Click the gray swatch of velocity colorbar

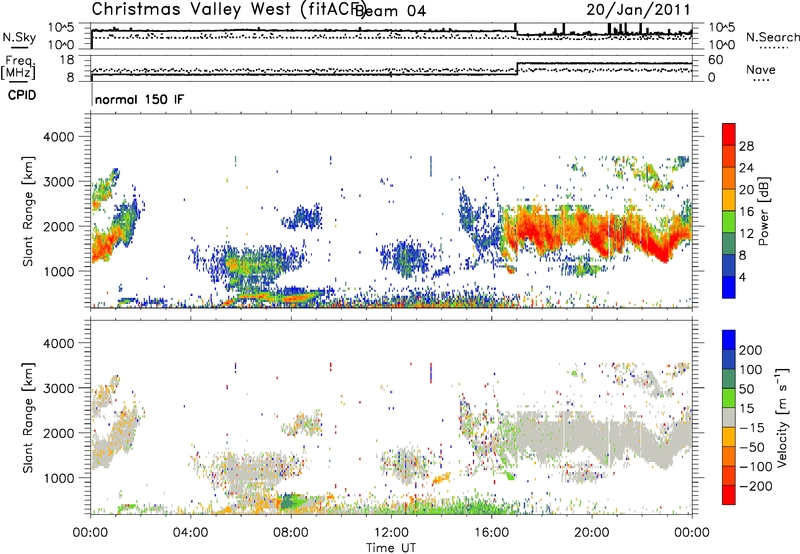pos(729,418)
